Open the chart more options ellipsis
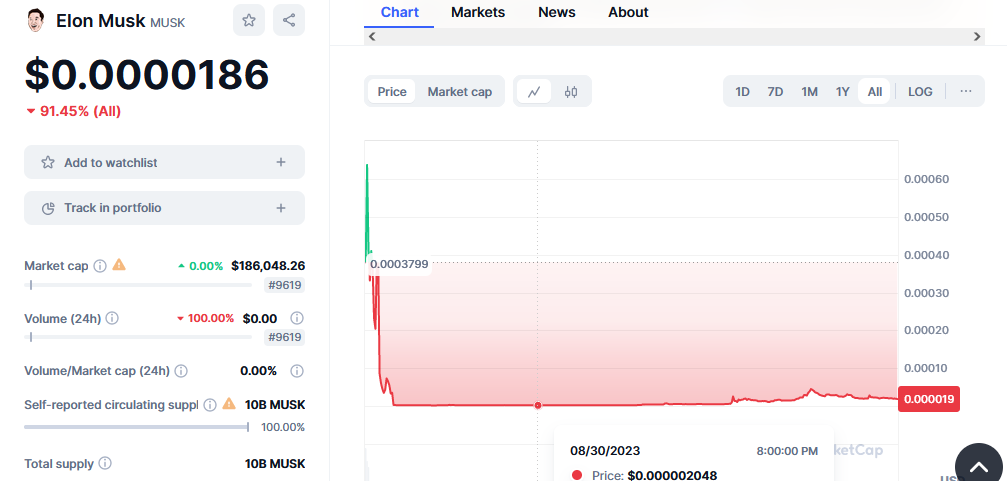 click(966, 91)
